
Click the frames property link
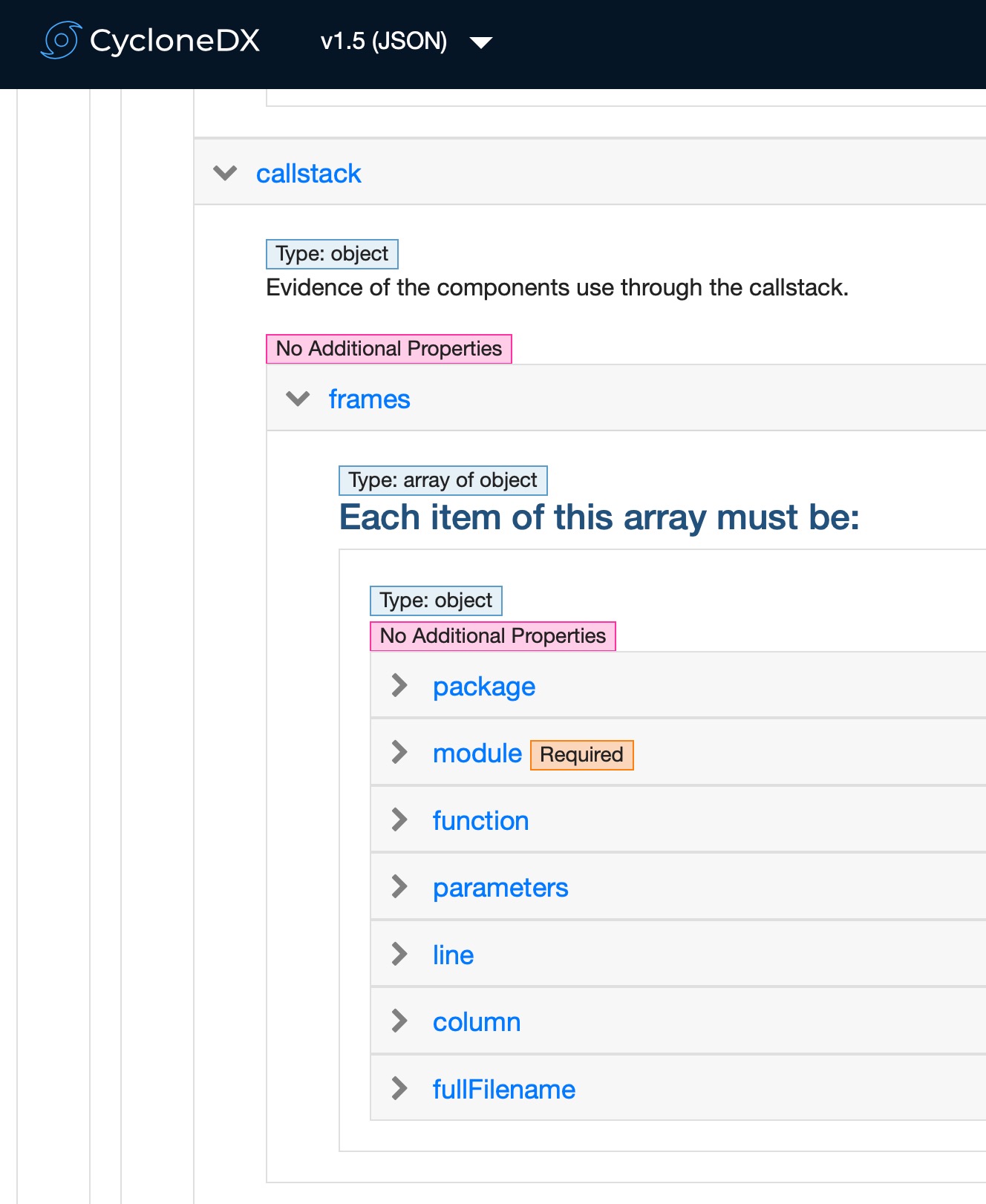[x=369, y=399]
